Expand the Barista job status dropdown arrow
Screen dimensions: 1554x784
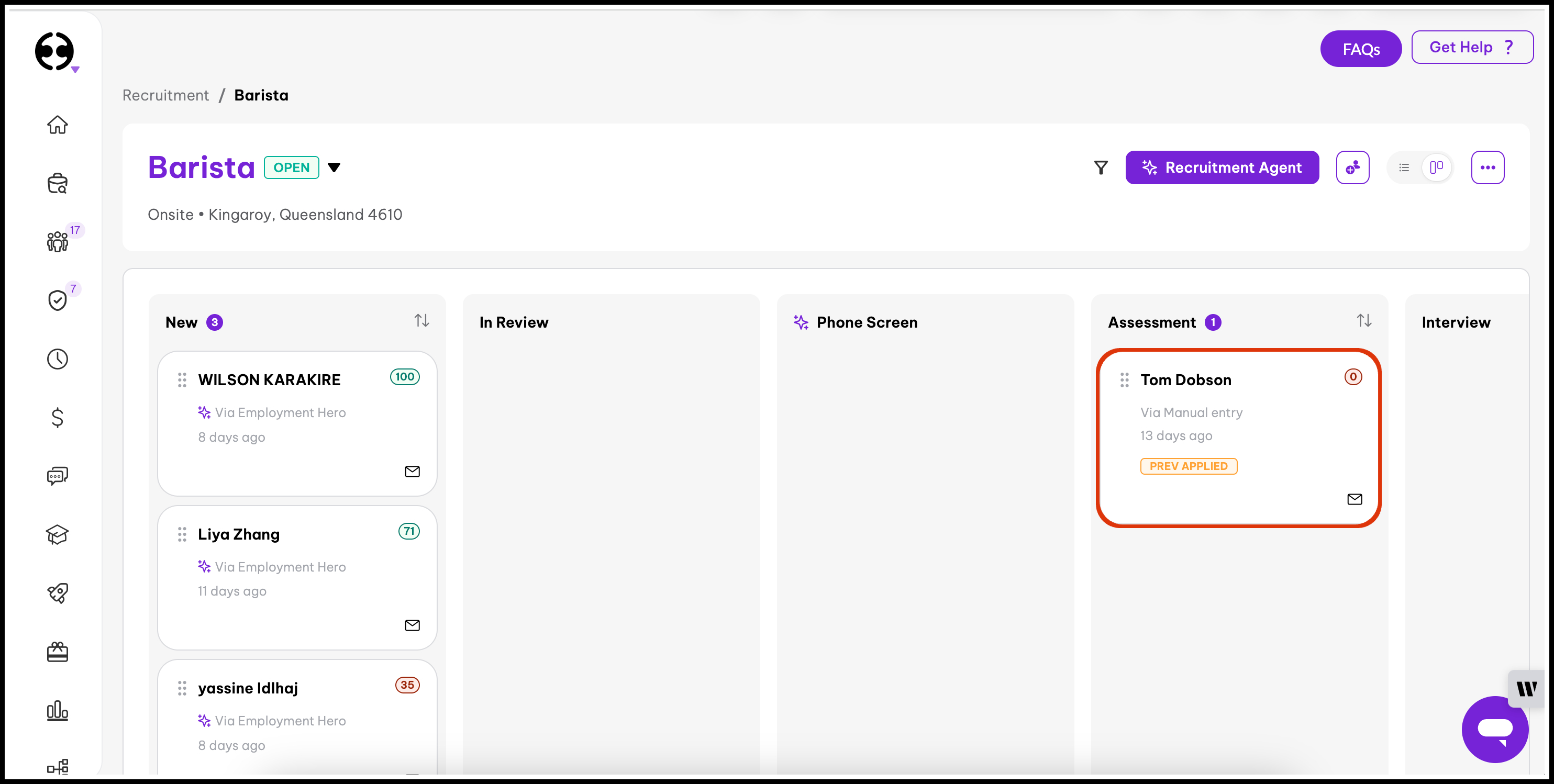[x=334, y=167]
